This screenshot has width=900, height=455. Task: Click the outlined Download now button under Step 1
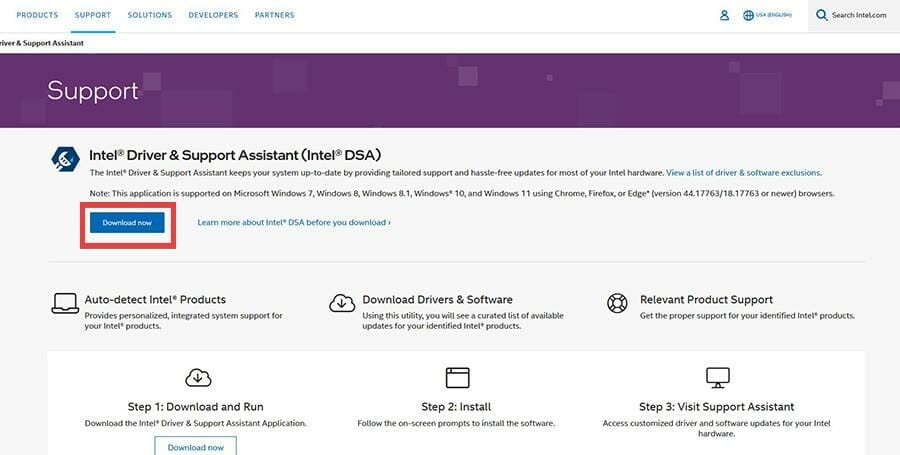tap(195, 446)
